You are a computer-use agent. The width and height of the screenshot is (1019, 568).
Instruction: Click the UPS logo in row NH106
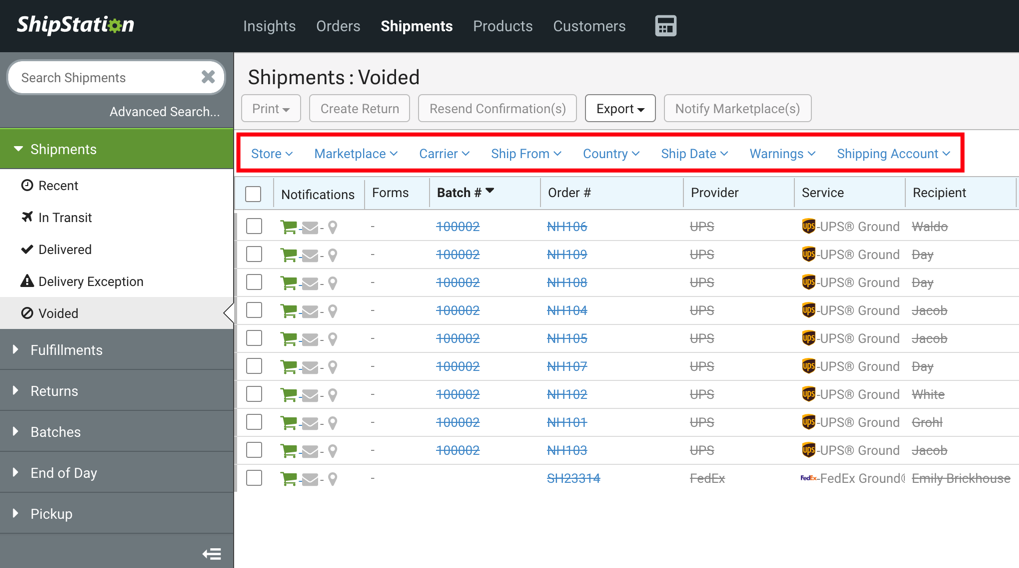808,226
